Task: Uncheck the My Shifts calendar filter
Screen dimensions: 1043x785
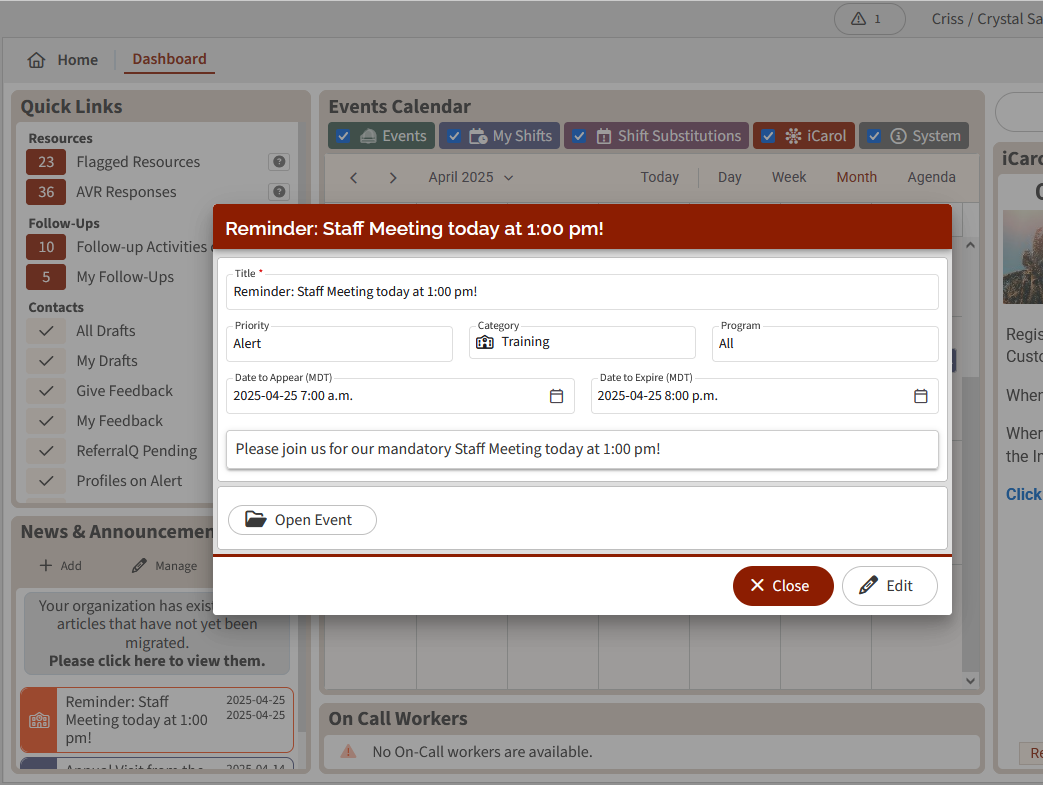Action: [454, 136]
